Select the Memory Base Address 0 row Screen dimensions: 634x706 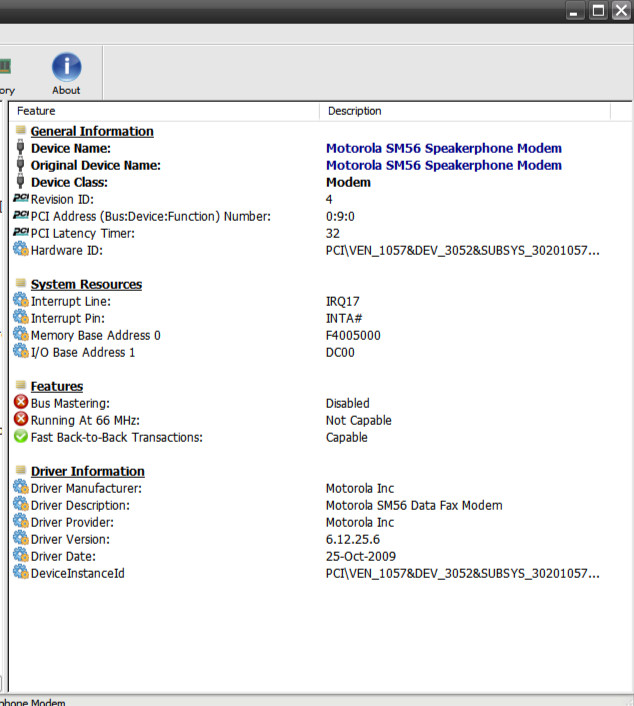pos(95,335)
